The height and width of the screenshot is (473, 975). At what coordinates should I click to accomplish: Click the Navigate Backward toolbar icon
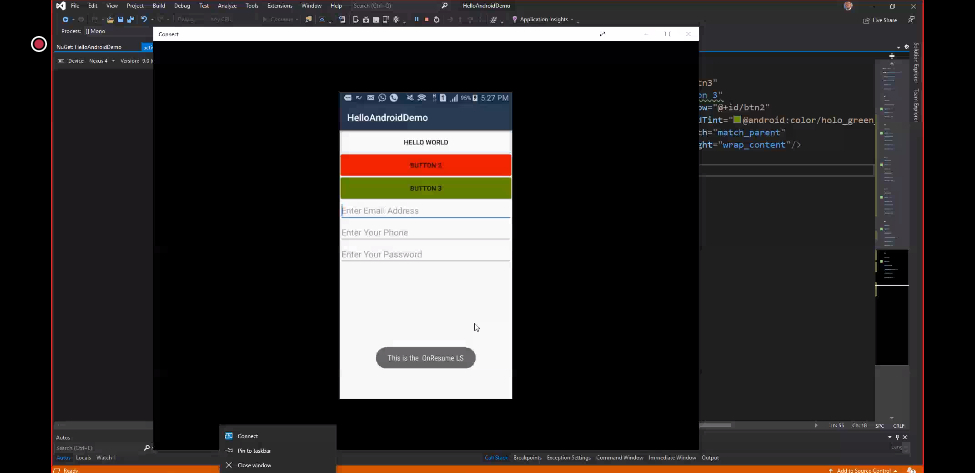pos(65,19)
